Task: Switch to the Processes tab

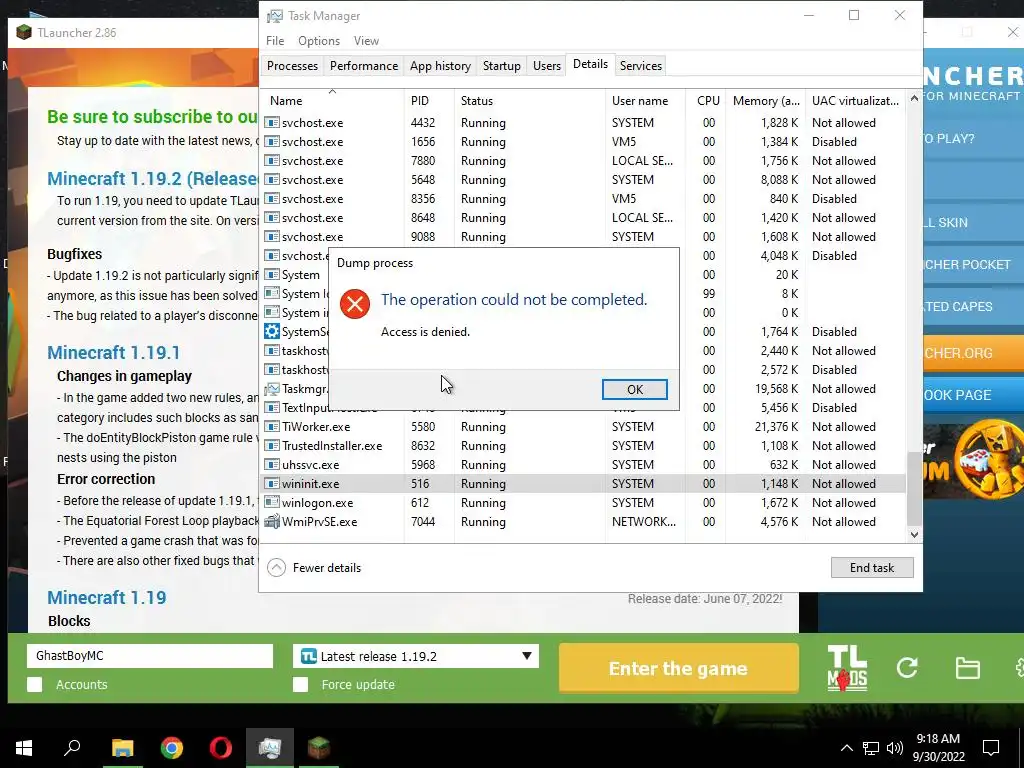Action: coord(292,66)
